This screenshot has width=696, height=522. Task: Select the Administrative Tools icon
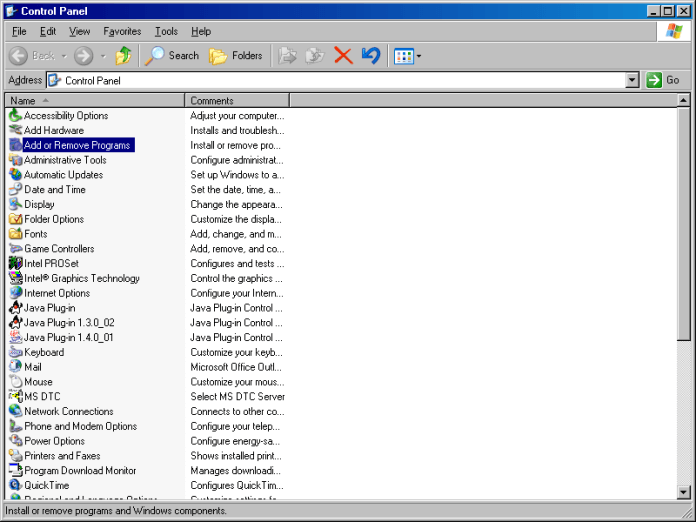tap(16, 160)
